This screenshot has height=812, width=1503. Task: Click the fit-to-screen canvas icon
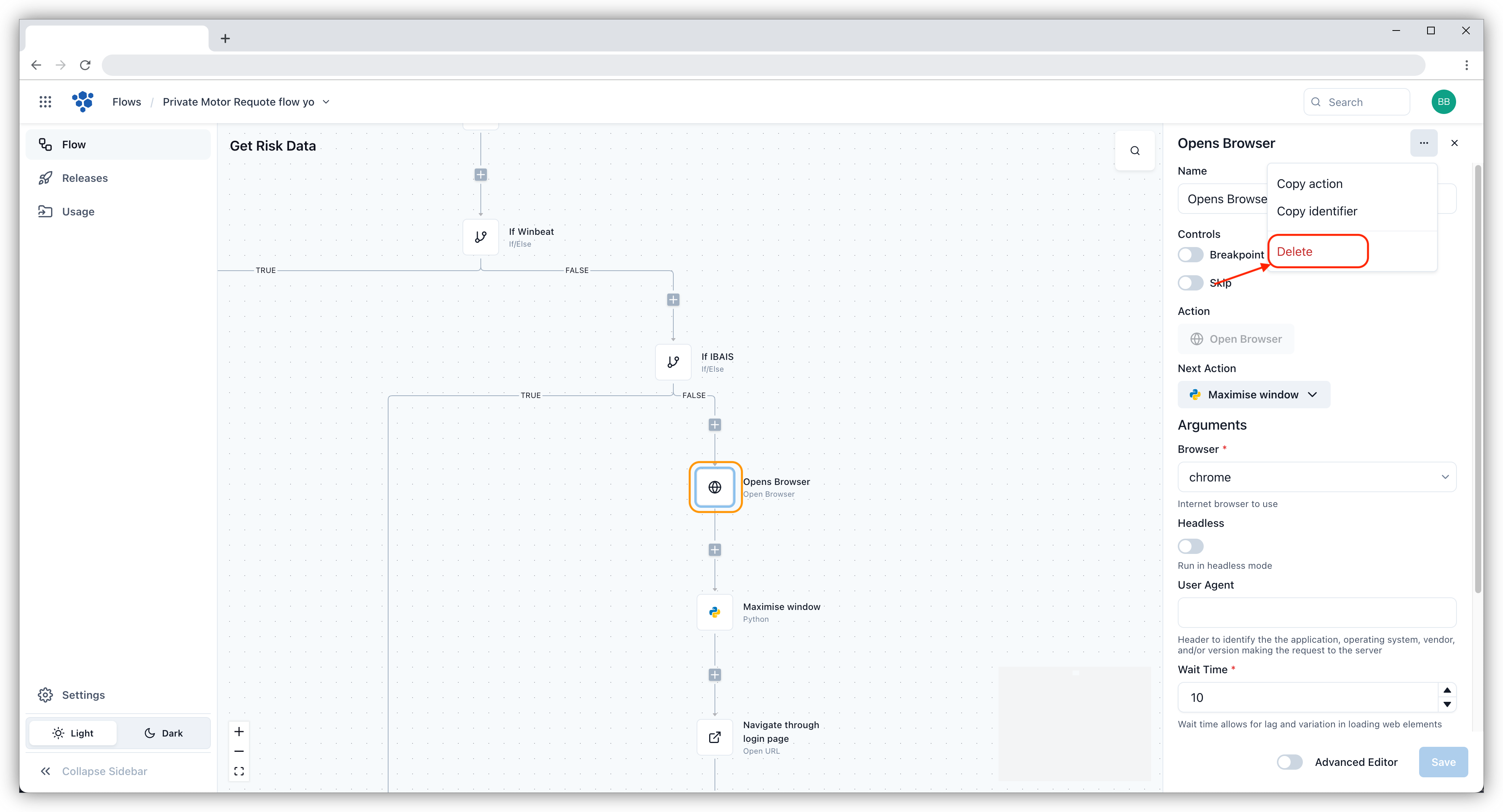click(239, 771)
